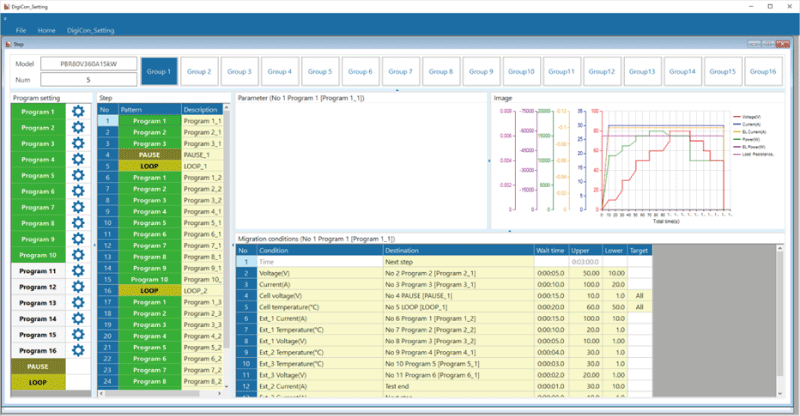The width and height of the screenshot is (800, 416).
Task: Click the settings gear for Program 12
Action: [x=79, y=287]
